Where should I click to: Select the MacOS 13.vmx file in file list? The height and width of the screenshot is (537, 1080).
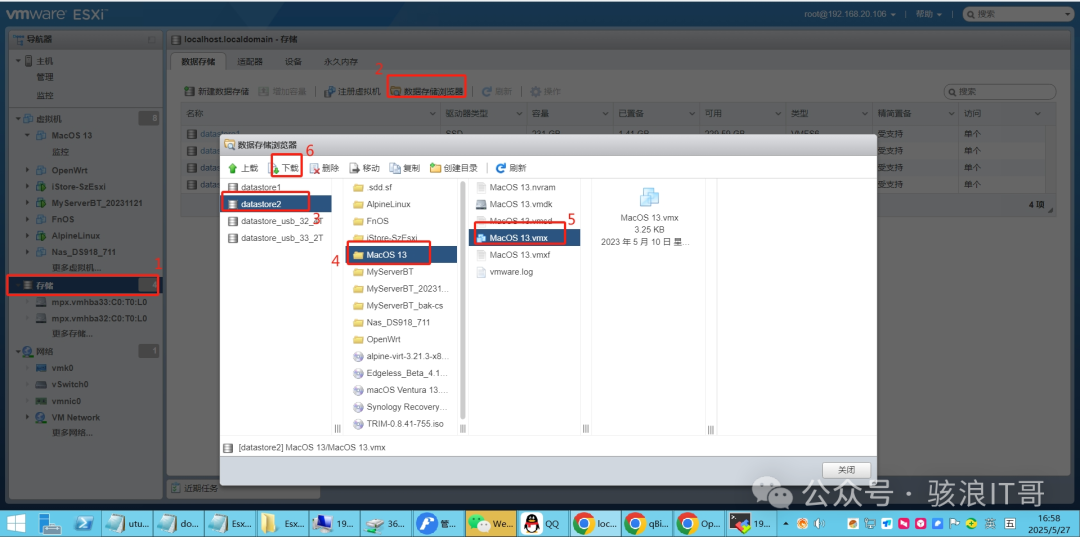pos(525,238)
